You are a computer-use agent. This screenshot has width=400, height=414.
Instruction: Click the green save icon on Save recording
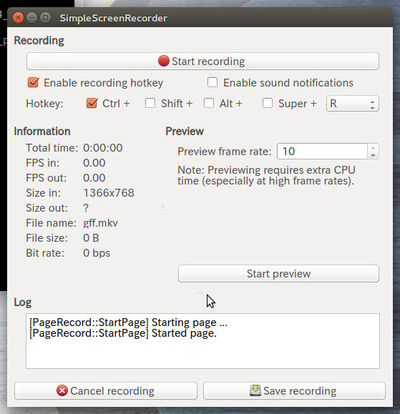255,390
